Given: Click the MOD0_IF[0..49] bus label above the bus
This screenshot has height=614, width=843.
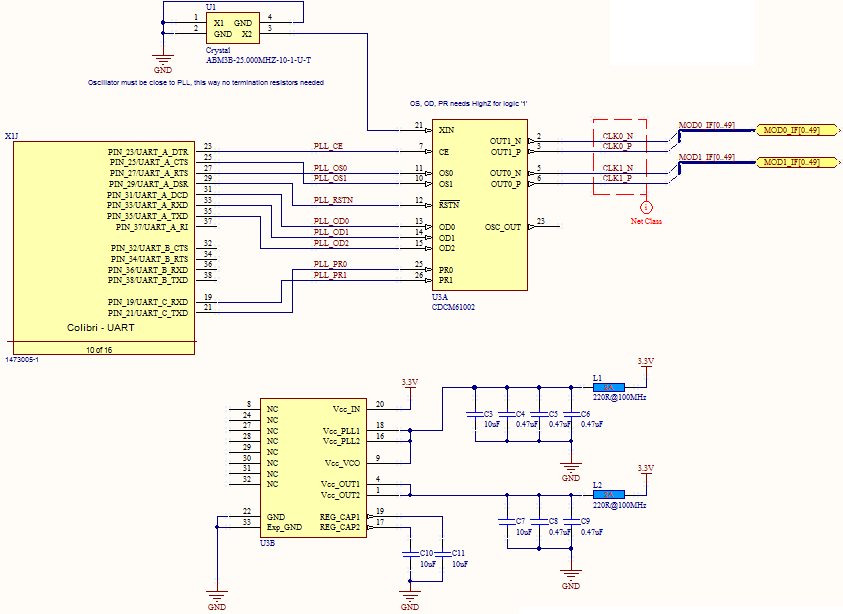Looking at the screenshot, I should point(706,125).
